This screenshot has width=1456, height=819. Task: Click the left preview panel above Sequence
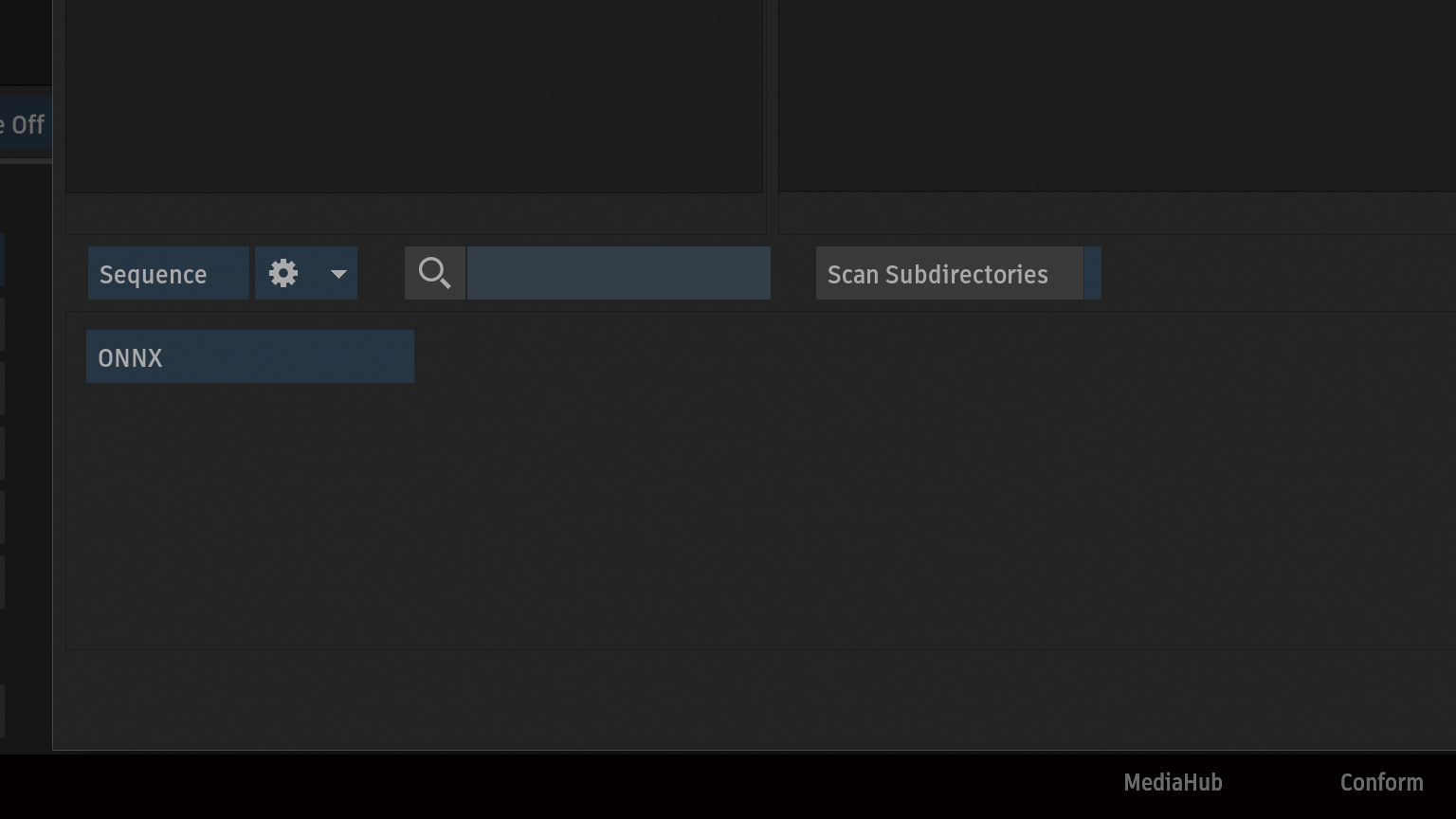pos(414,95)
